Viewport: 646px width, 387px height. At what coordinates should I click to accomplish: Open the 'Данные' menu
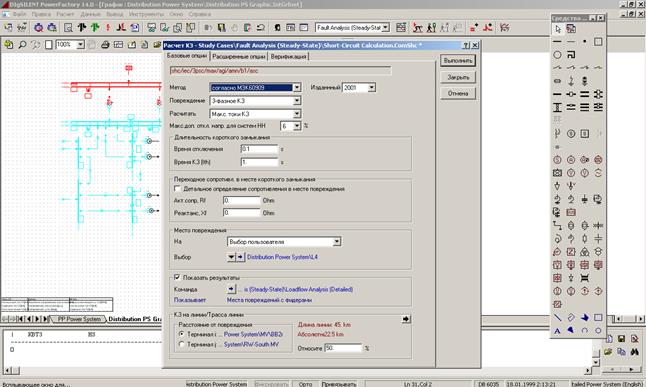(90, 14)
